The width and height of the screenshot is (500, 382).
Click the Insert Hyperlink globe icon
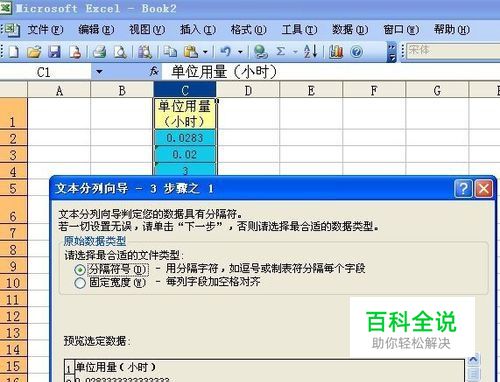pos(260,52)
